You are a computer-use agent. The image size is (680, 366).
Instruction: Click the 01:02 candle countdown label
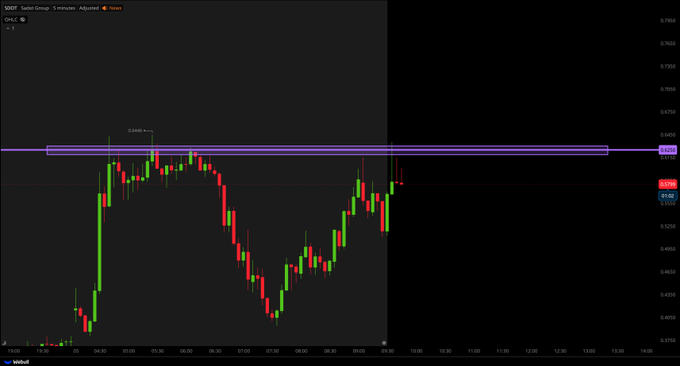pos(667,196)
